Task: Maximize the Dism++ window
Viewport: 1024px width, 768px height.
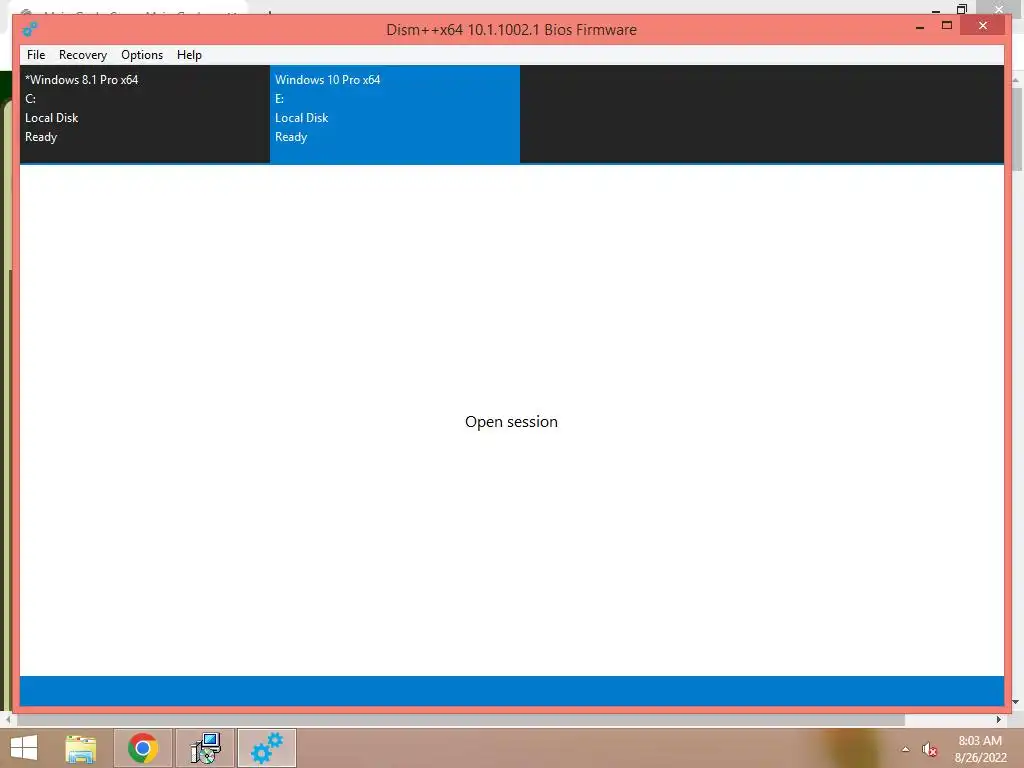Action: click(947, 26)
